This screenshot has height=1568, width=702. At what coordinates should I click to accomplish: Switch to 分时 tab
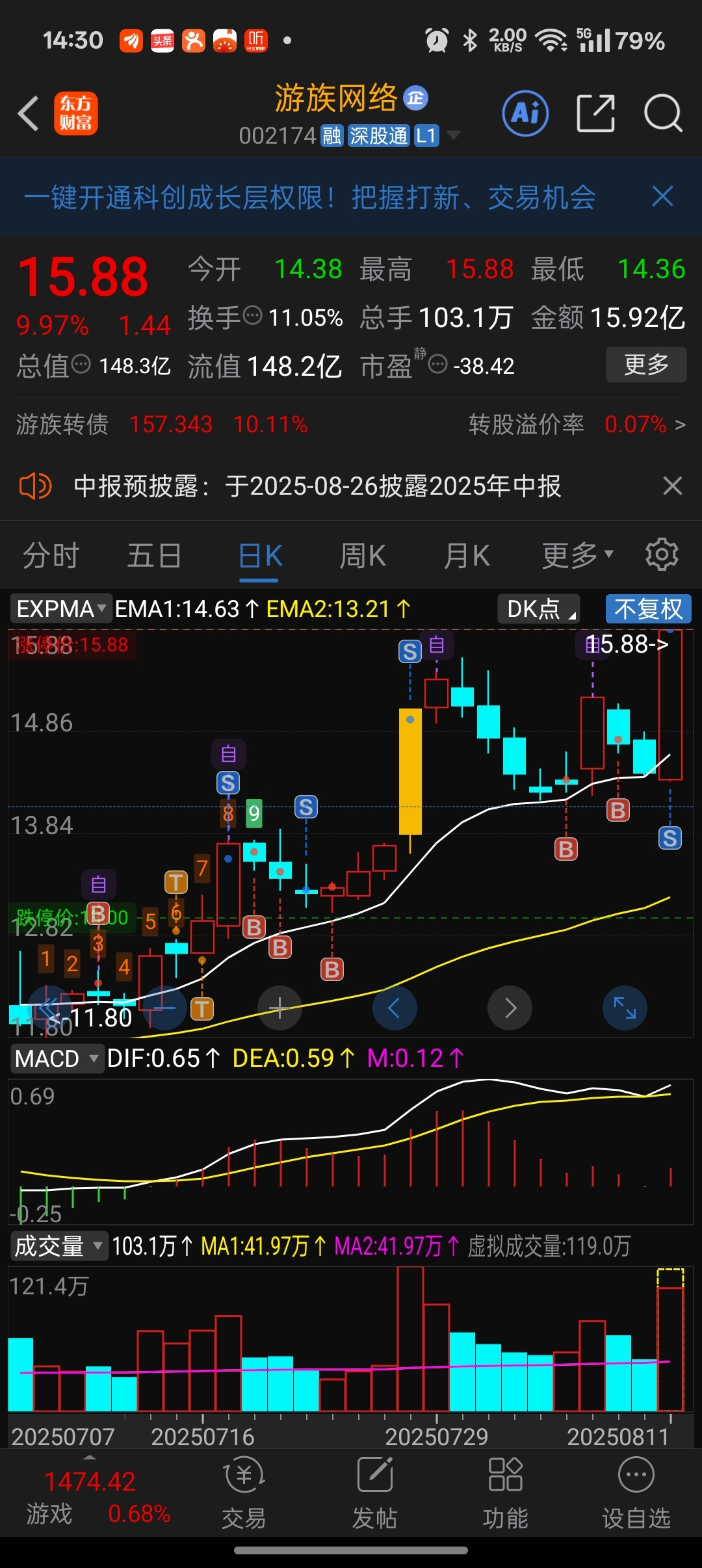pyautogui.click(x=51, y=555)
